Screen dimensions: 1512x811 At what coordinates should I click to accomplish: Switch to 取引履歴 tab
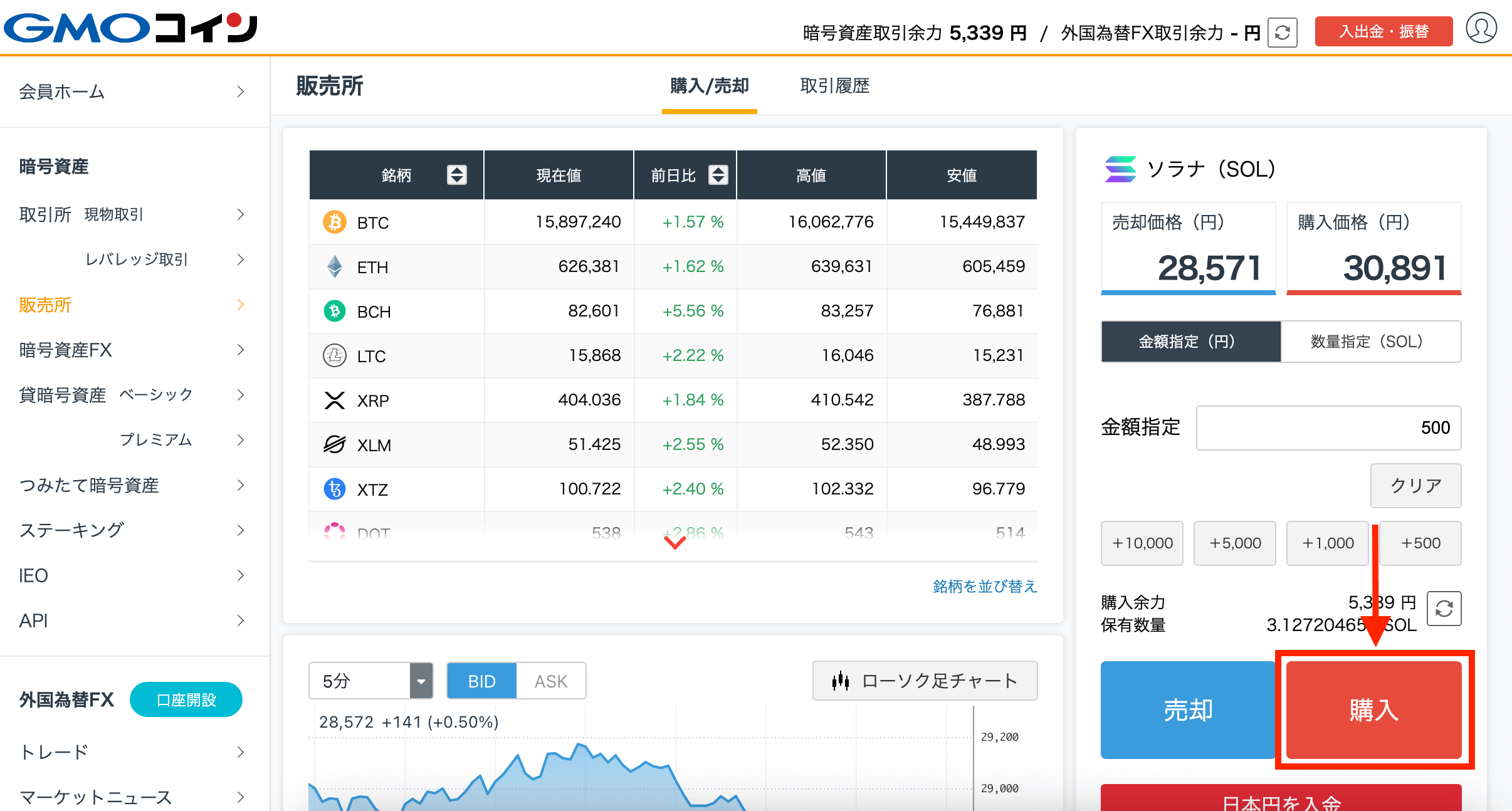pyautogui.click(x=835, y=86)
